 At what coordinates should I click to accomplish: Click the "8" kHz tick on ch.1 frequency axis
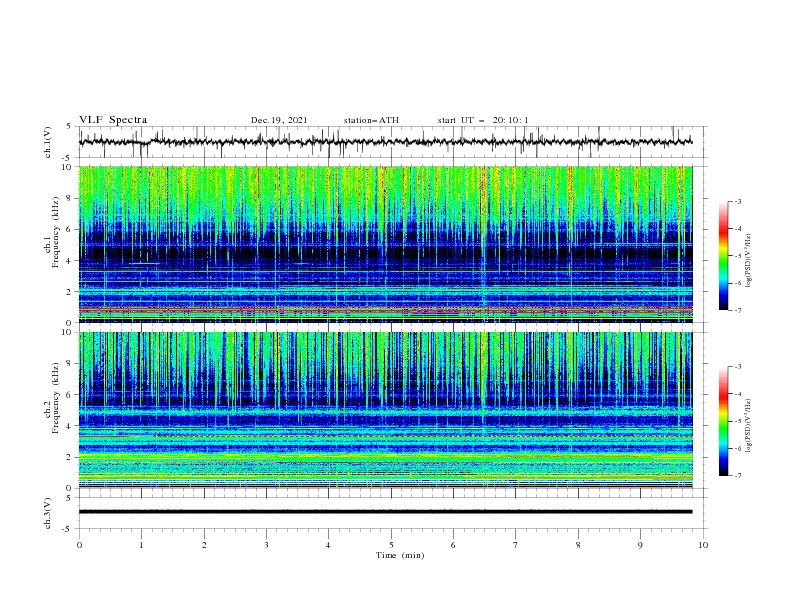tap(71, 198)
